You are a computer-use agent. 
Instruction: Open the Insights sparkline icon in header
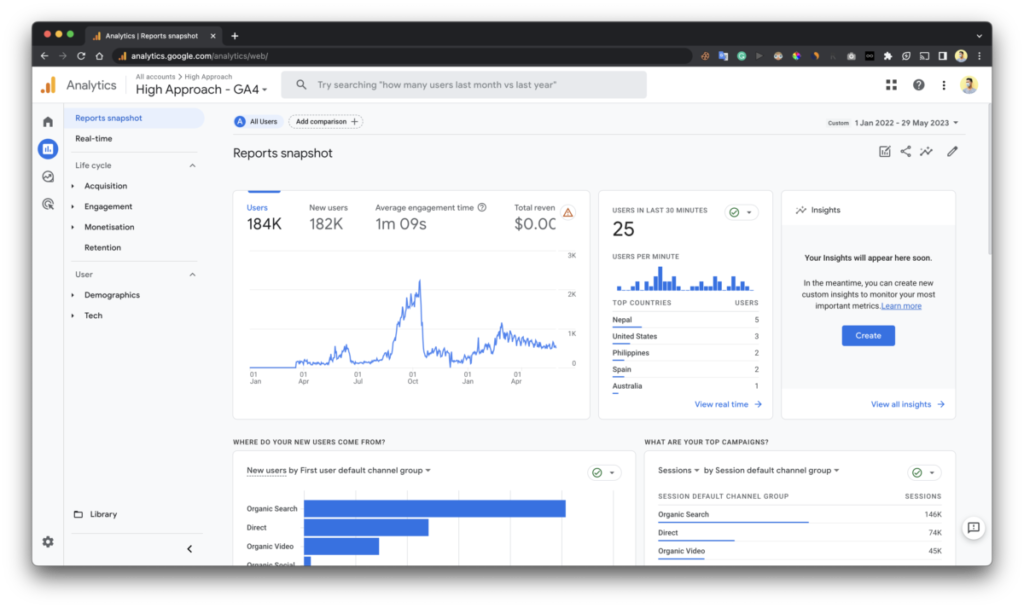pos(927,152)
